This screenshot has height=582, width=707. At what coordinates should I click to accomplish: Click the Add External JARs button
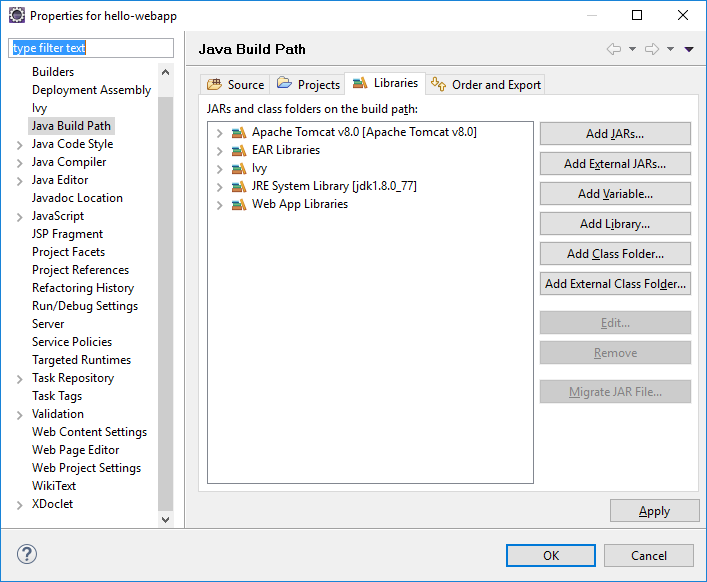point(615,164)
